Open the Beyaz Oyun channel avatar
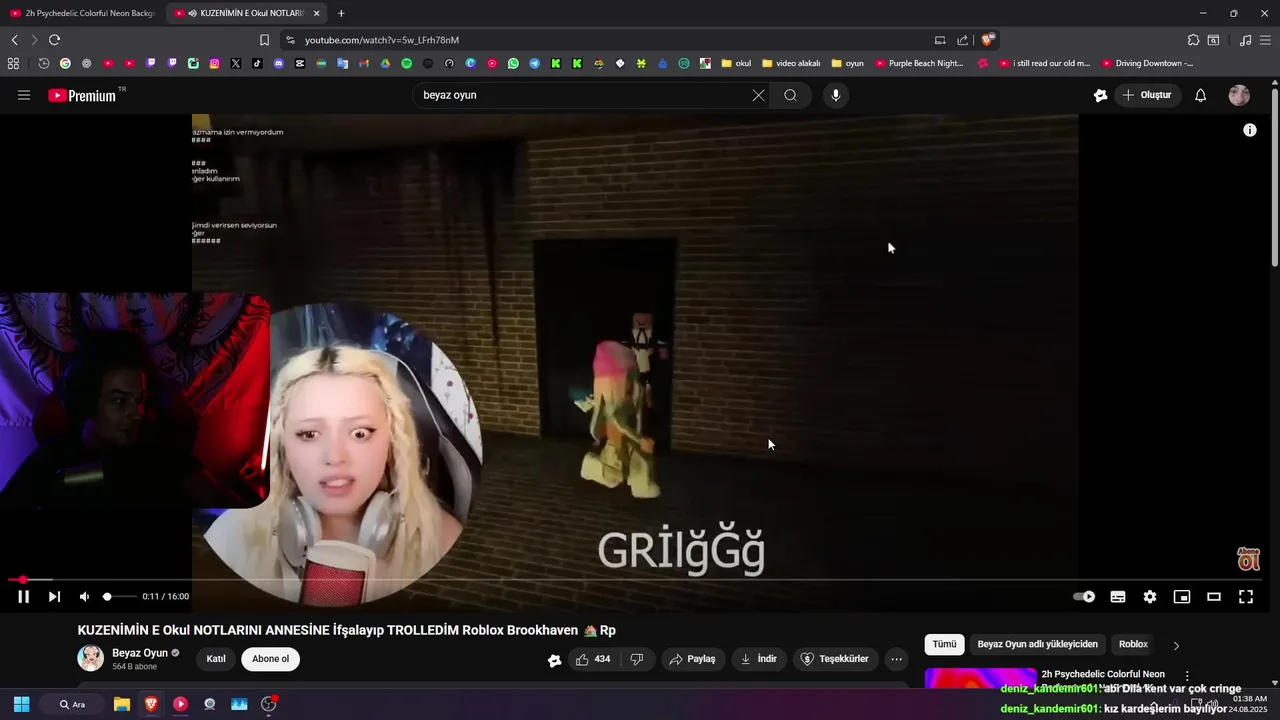The image size is (1280, 720). click(91, 658)
